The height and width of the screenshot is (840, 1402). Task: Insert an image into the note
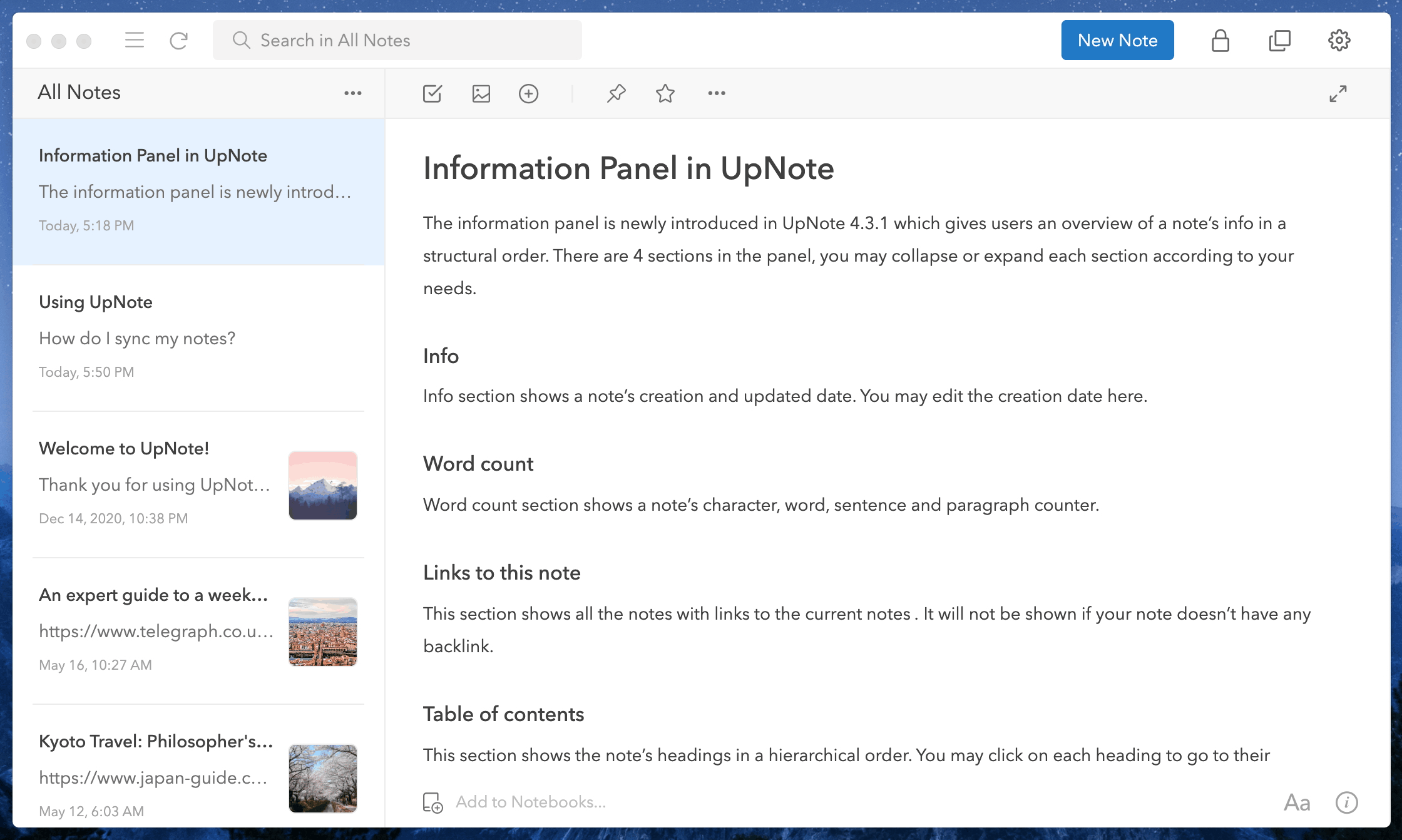tap(481, 93)
